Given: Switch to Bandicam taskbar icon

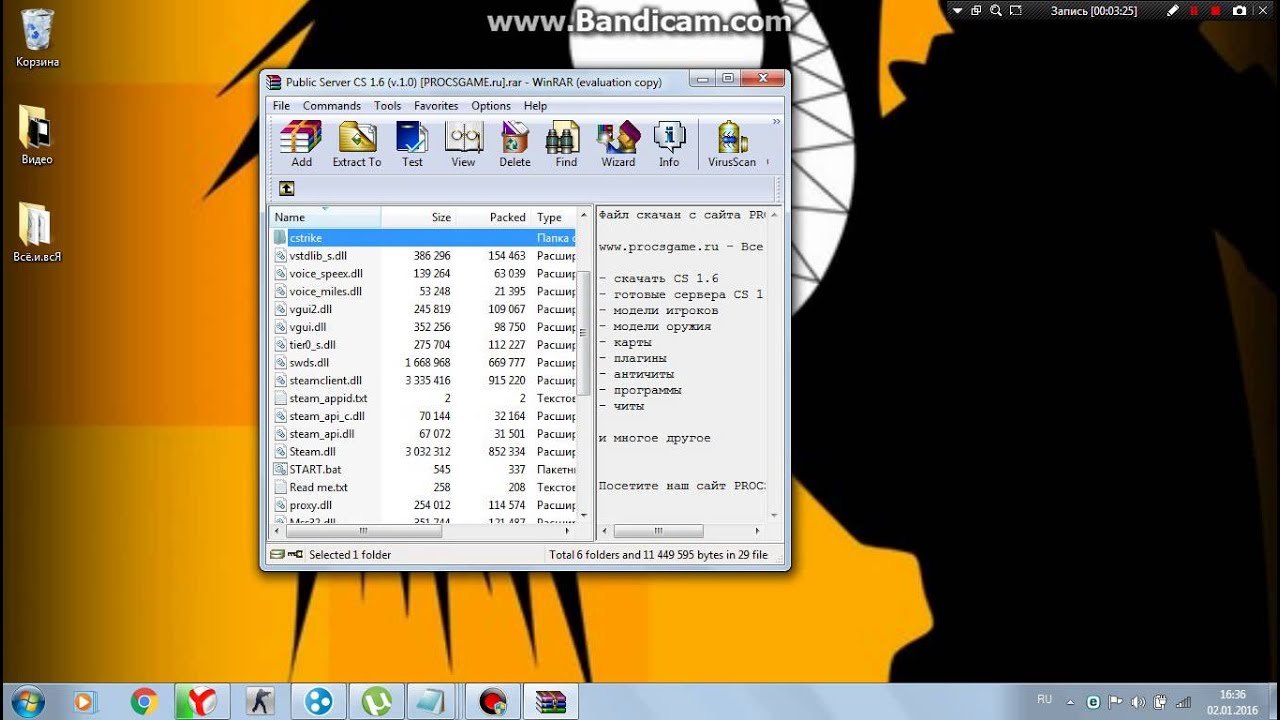Looking at the screenshot, I should point(492,702).
